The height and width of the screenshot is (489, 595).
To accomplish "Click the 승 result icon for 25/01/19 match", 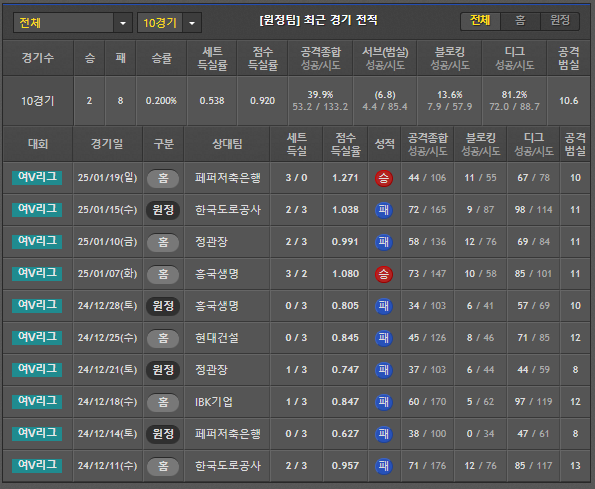I will [384, 178].
